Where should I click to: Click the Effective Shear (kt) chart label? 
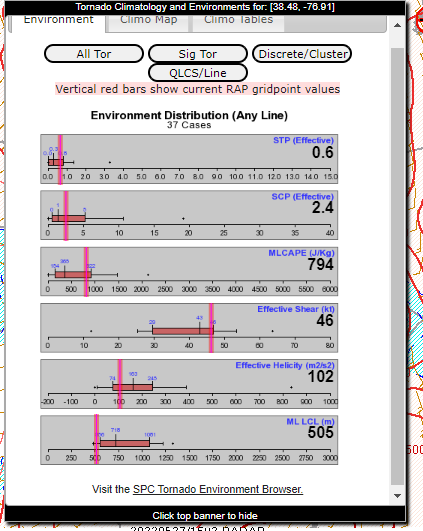296,309
